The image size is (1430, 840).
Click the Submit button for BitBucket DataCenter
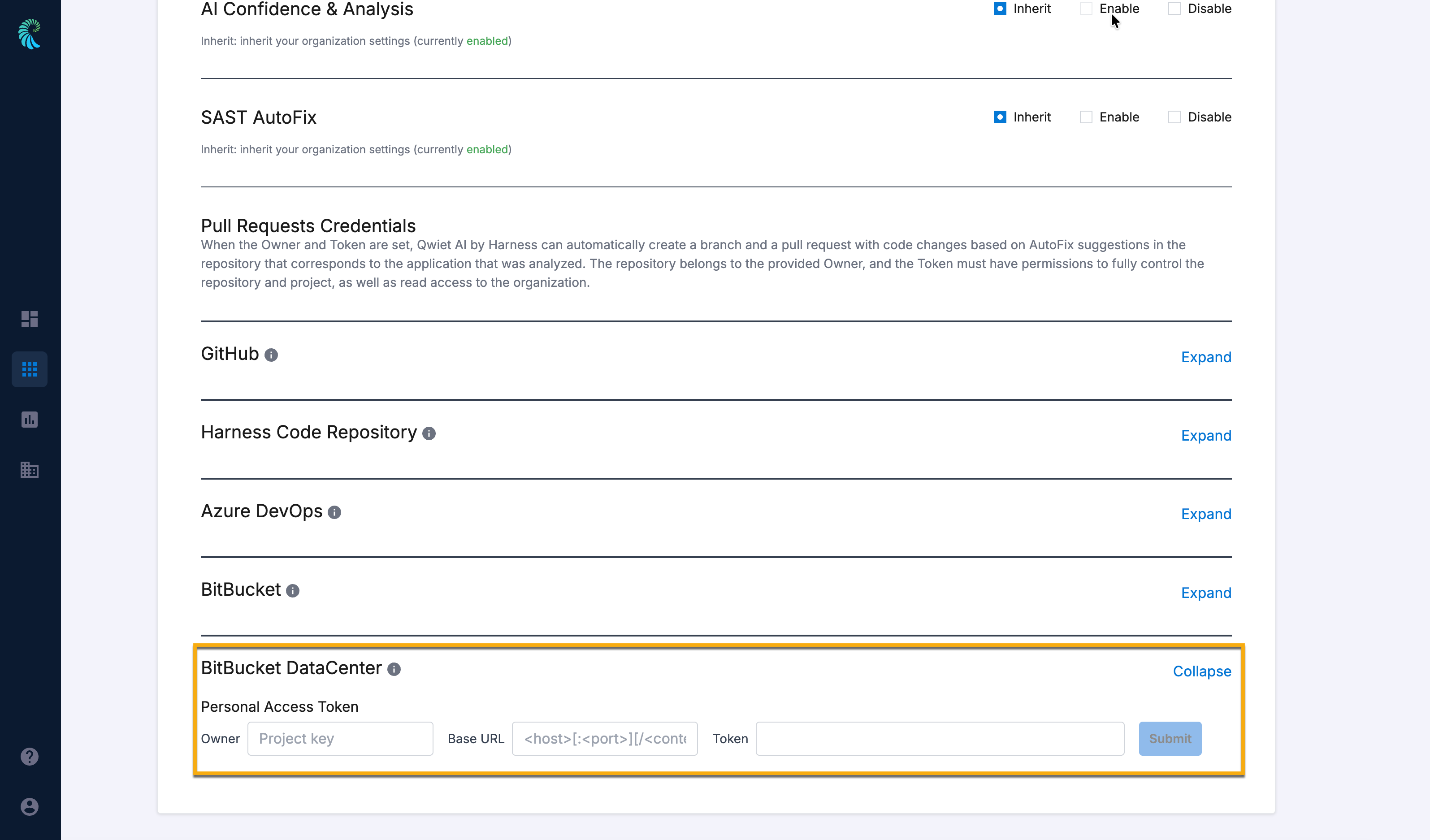[x=1170, y=738]
